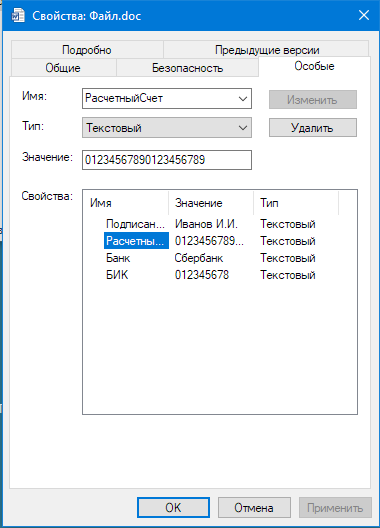Viewport: 380px width, 528px height.
Task: Select the Особые tab
Action: (314, 66)
